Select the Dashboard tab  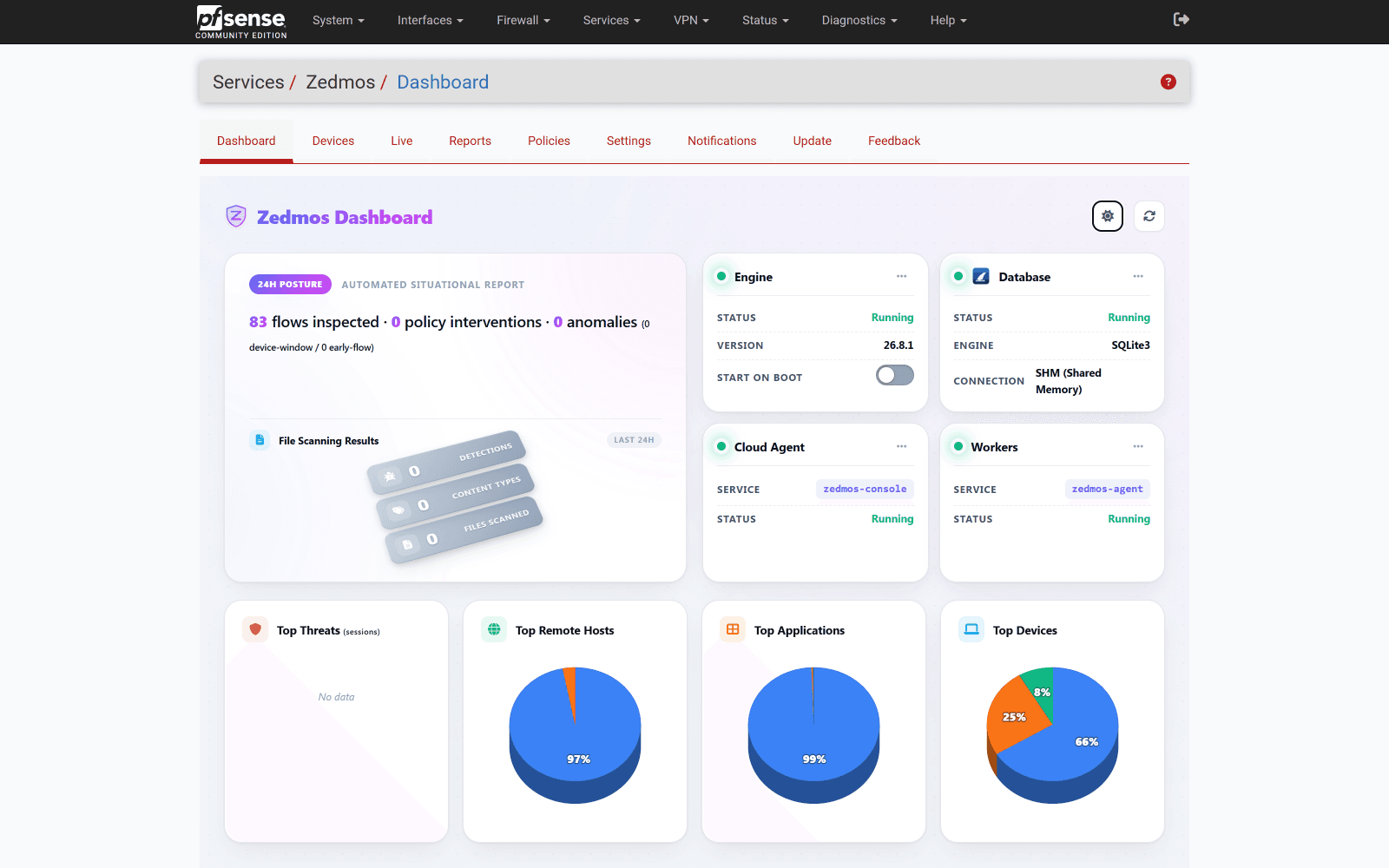pyautogui.click(x=247, y=141)
